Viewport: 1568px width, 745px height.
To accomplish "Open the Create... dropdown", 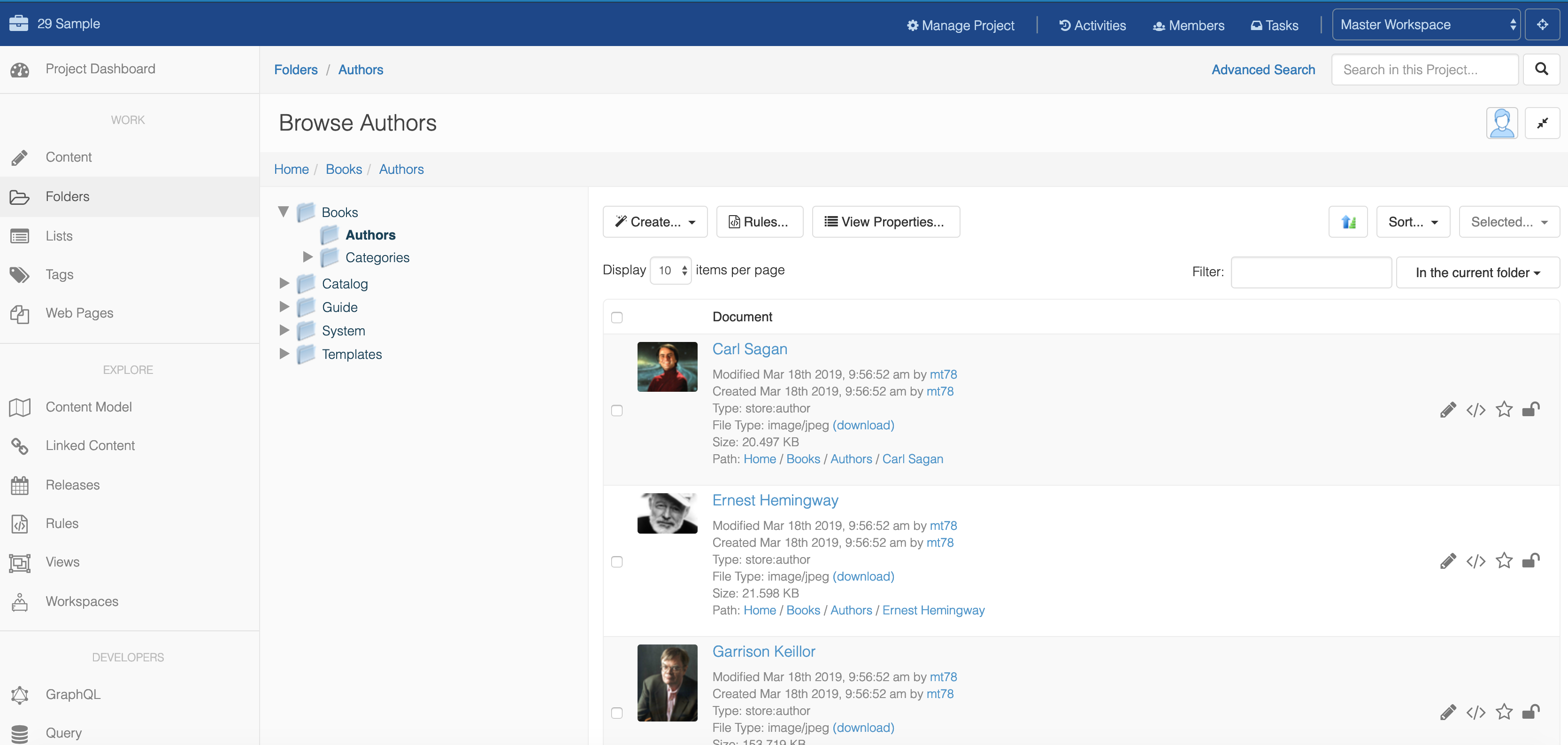I will click(655, 222).
